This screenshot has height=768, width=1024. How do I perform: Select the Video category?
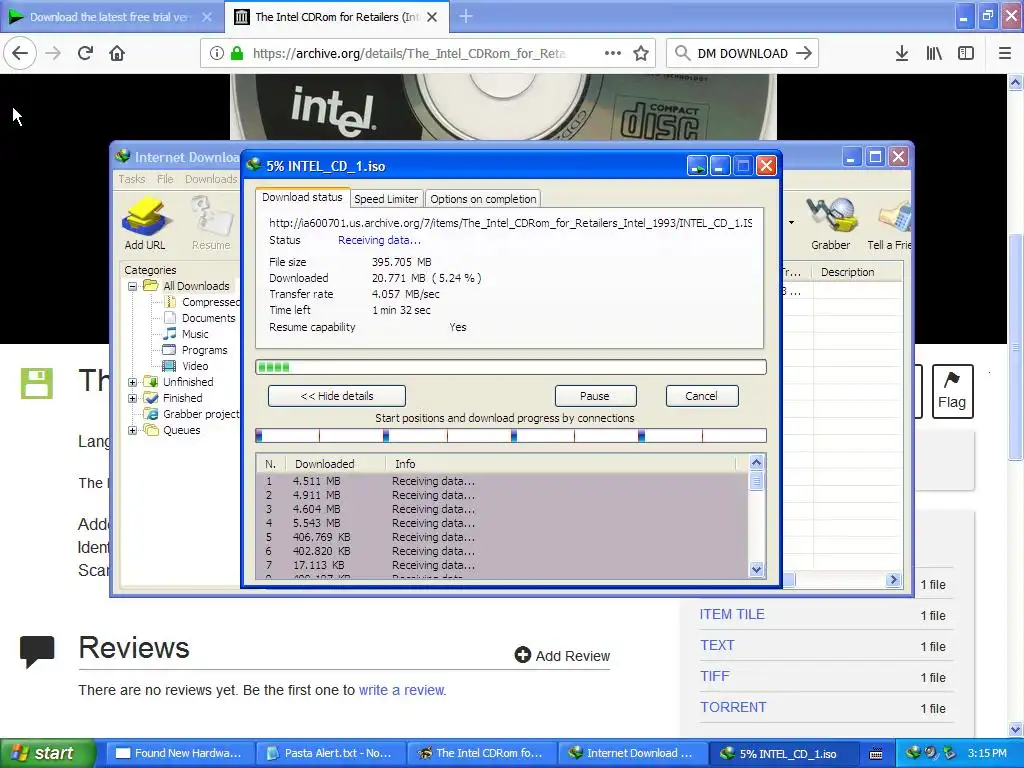click(x=185, y=366)
